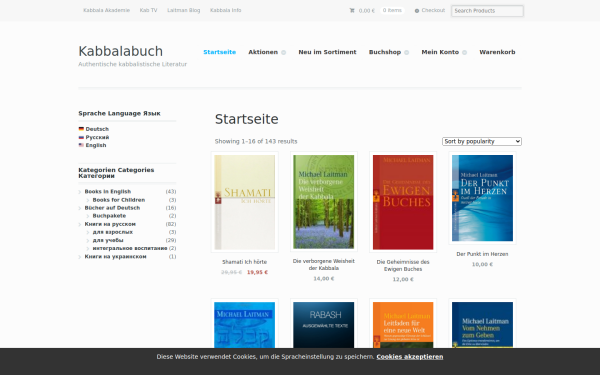This screenshot has height=375, width=600.
Task: Open Der Punkt im Herzen cover
Action: (x=482, y=198)
